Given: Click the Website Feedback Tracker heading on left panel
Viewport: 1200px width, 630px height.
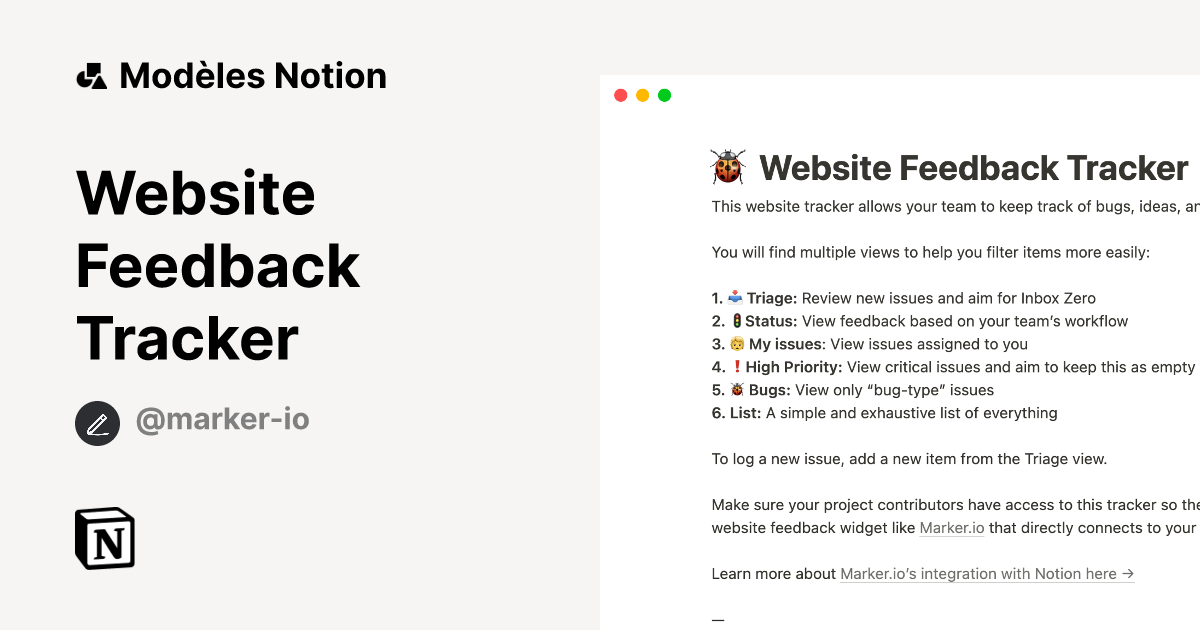Looking at the screenshot, I should tap(218, 267).
